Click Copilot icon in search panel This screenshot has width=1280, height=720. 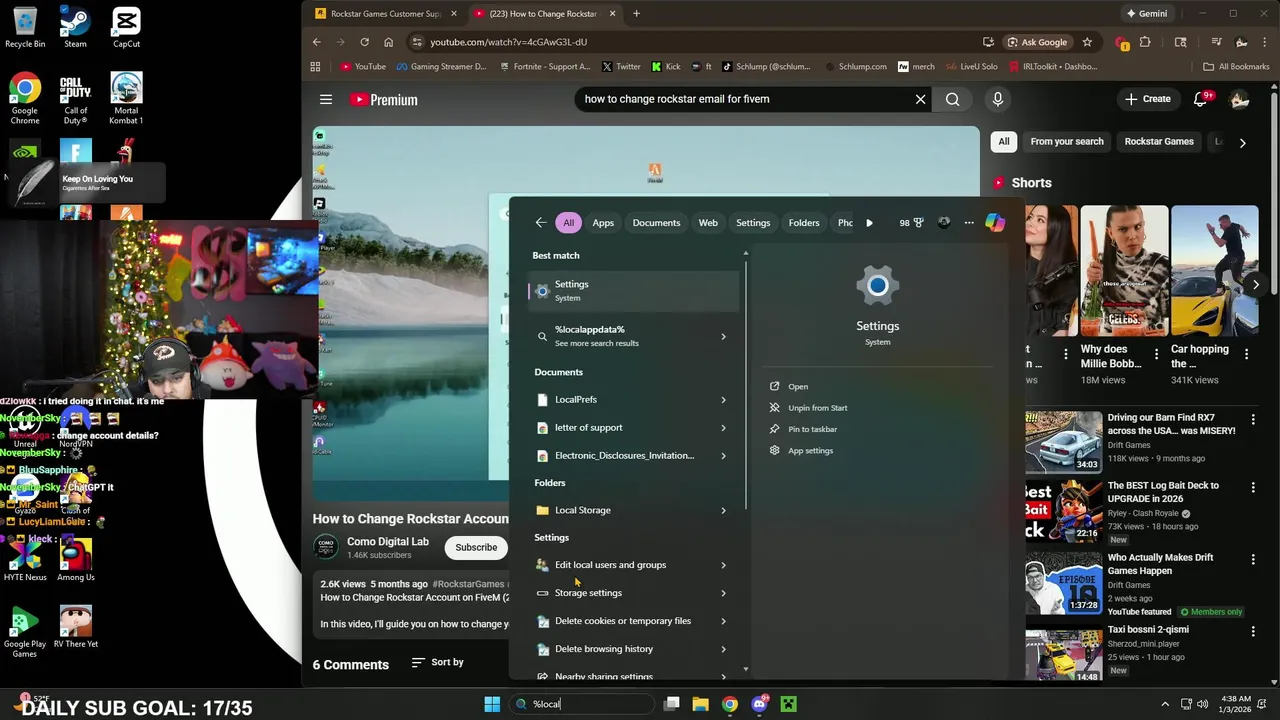coord(995,223)
